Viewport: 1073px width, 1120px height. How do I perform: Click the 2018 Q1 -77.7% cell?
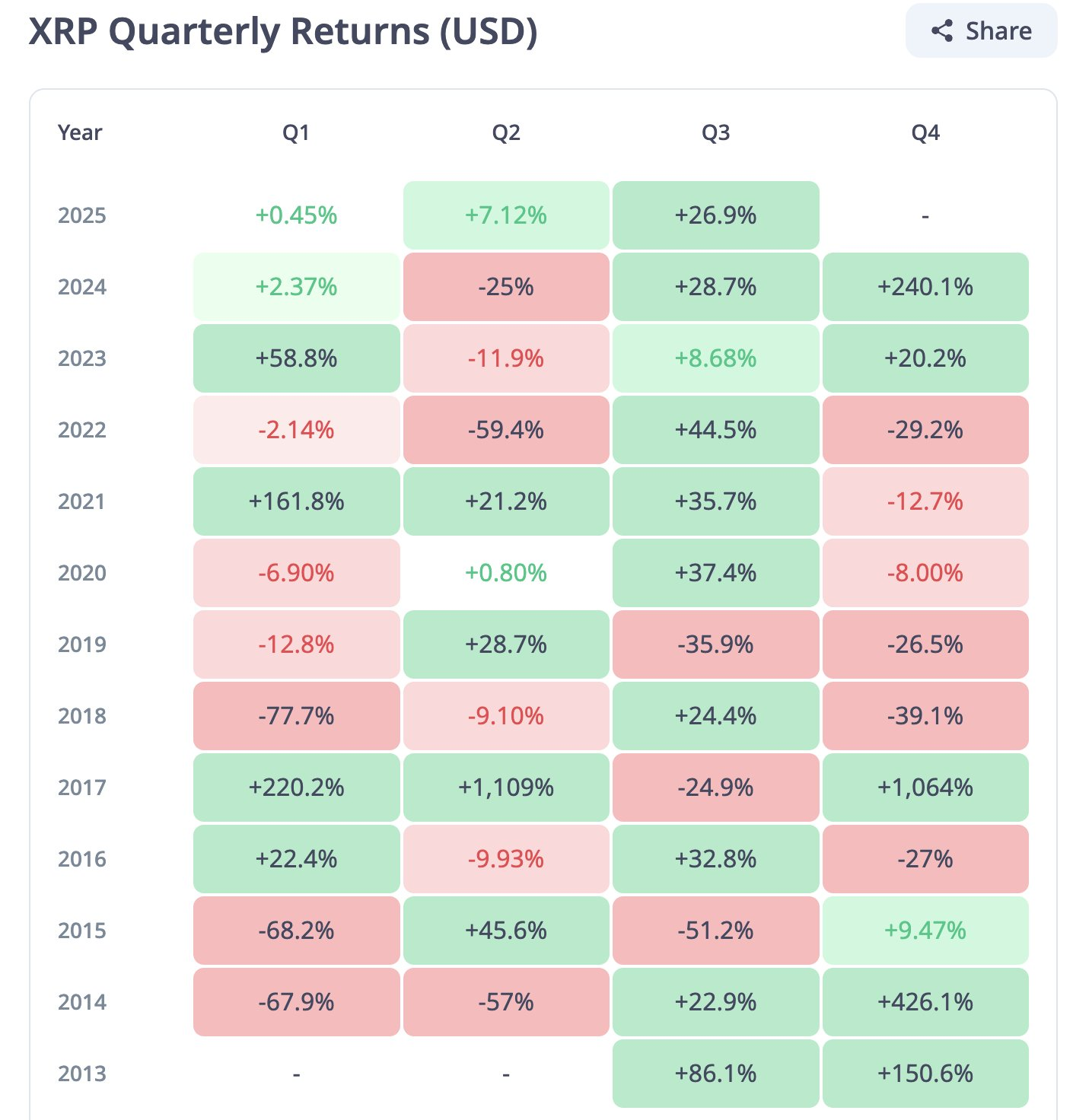pos(296,716)
